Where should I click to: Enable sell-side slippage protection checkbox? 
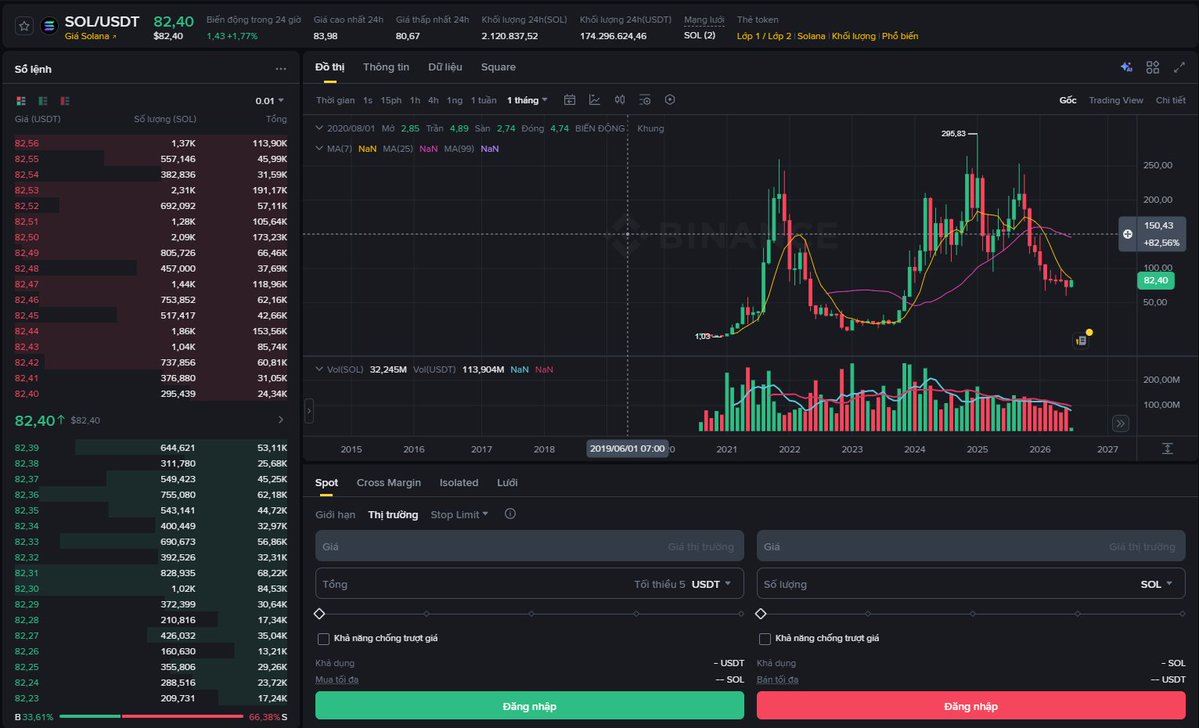[x=765, y=639]
